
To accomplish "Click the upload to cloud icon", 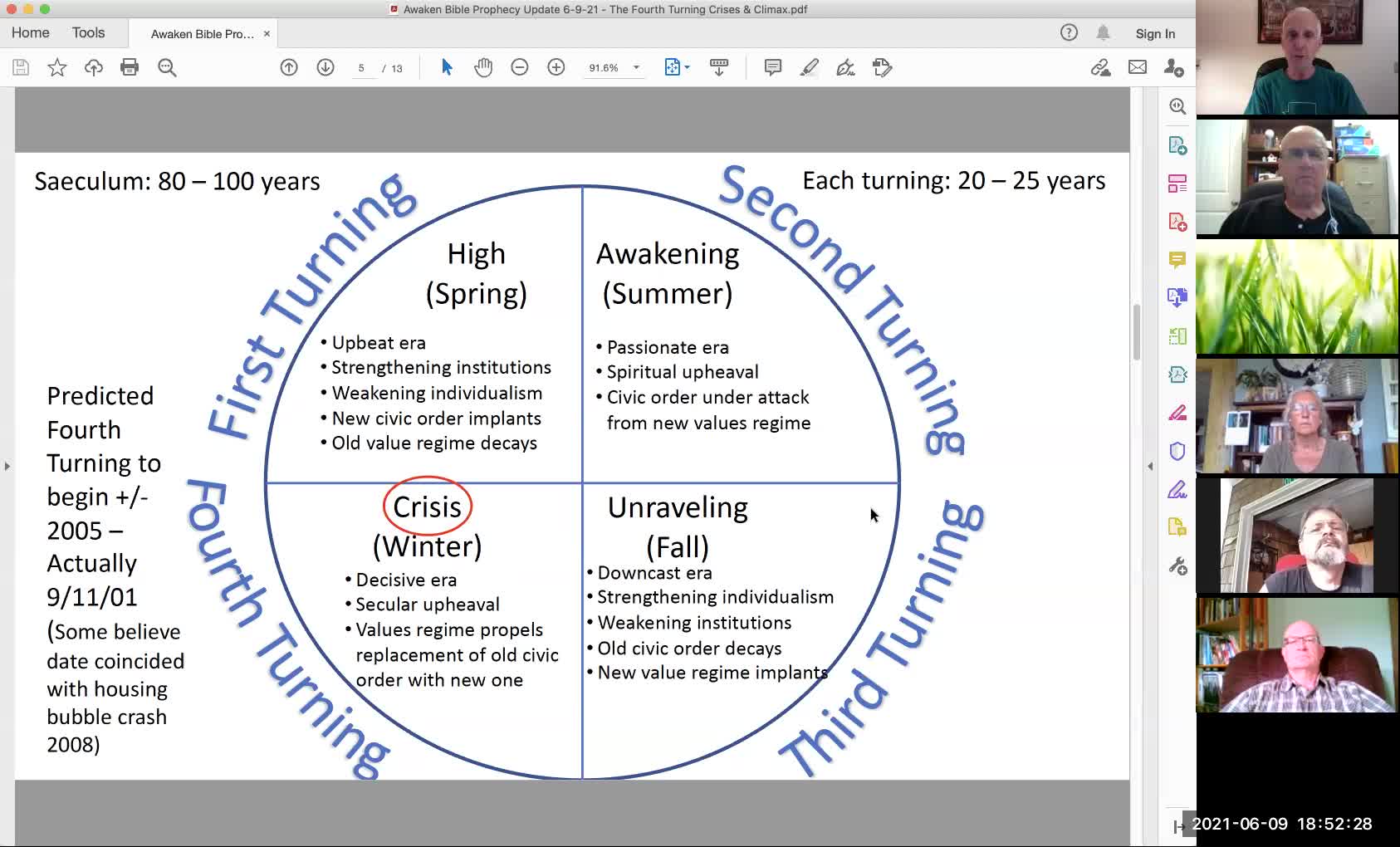I will pyautogui.click(x=94, y=67).
